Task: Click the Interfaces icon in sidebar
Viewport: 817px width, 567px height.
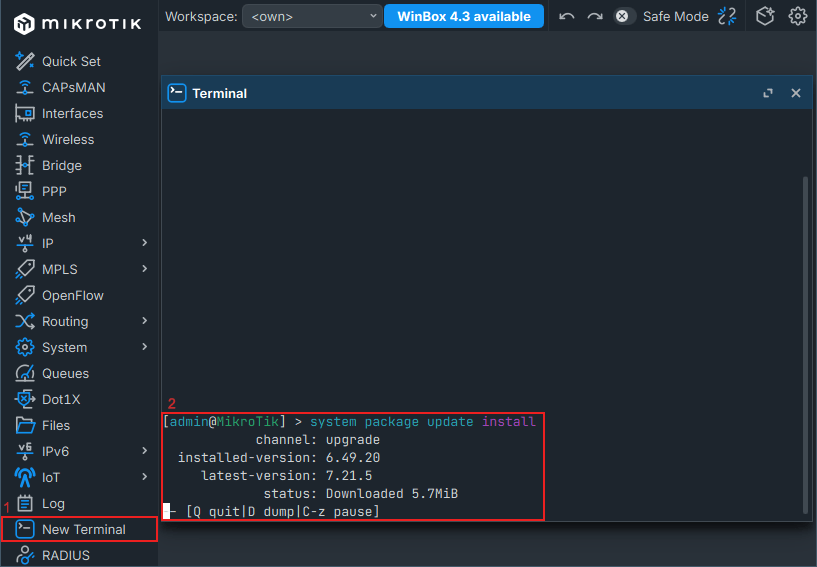Action: tap(24, 113)
